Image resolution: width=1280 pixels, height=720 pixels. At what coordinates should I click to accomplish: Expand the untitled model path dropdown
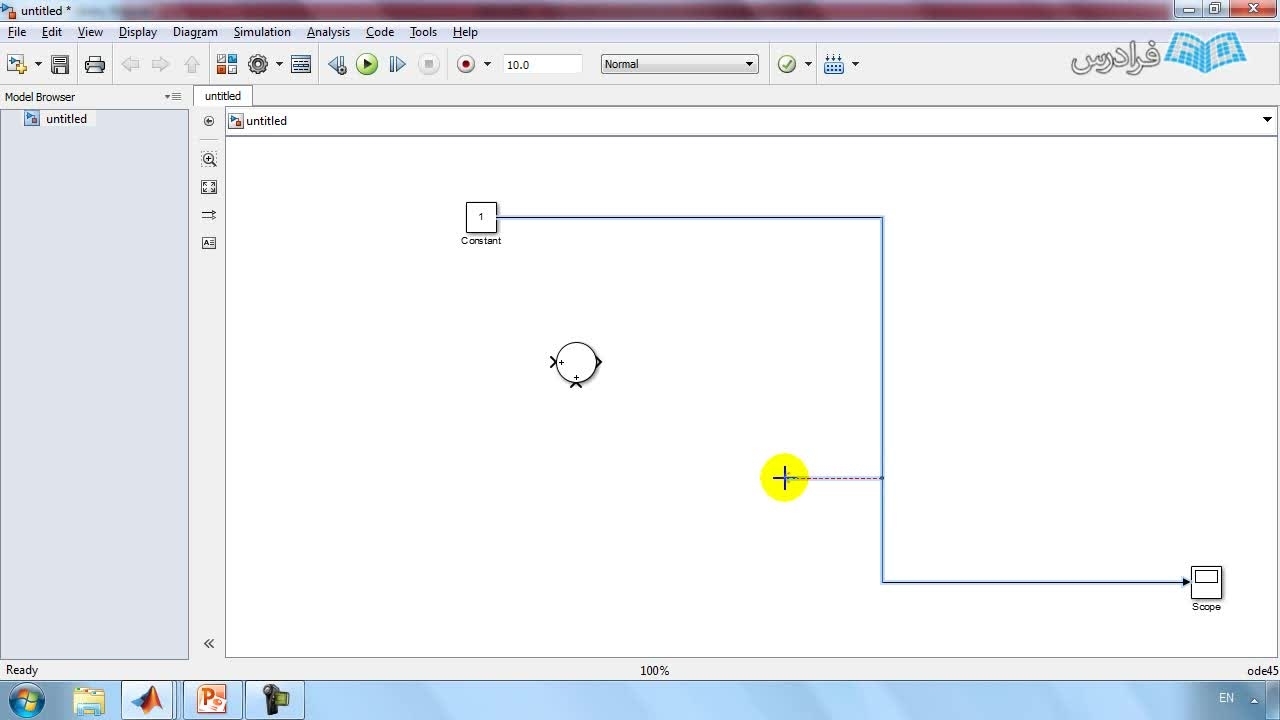point(1267,120)
